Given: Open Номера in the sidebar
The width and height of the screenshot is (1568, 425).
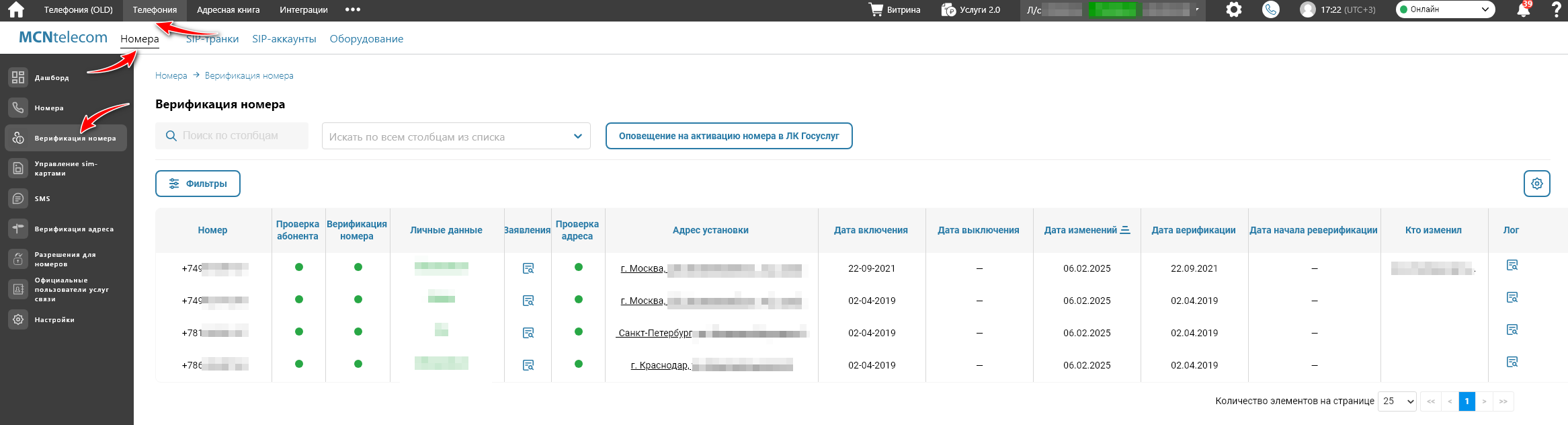Looking at the screenshot, I should click(66, 108).
